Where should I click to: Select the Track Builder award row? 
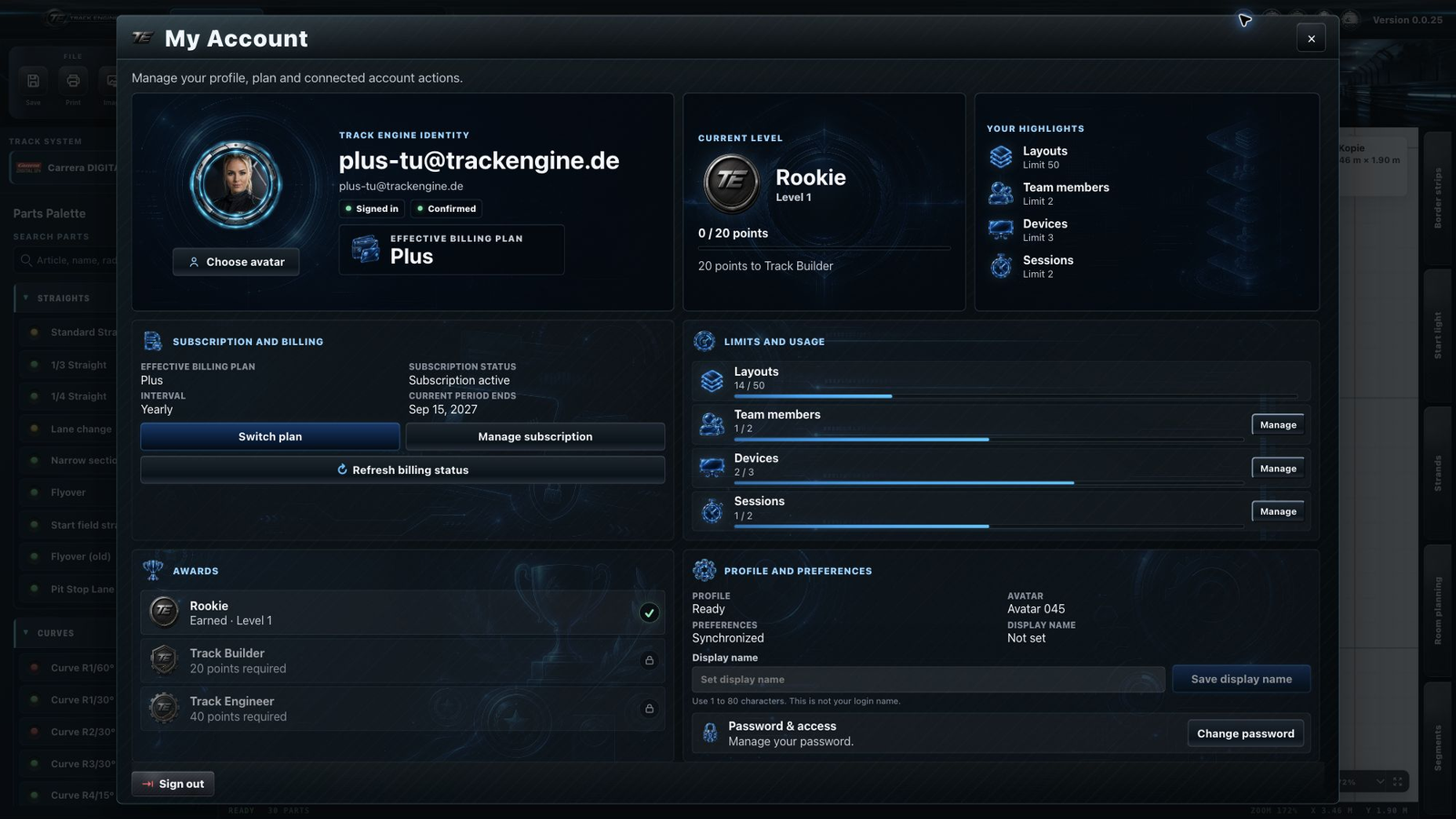[x=402, y=661]
